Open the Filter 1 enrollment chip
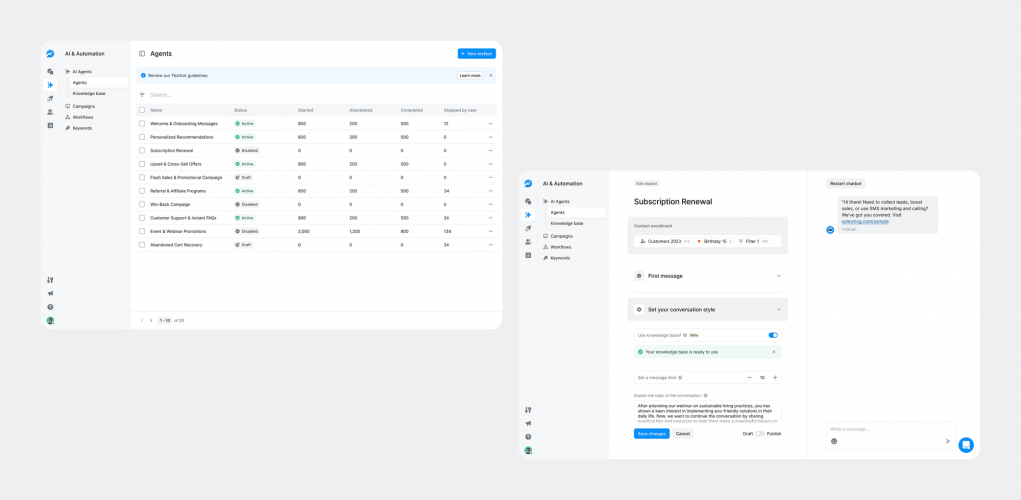 (754, 242)
